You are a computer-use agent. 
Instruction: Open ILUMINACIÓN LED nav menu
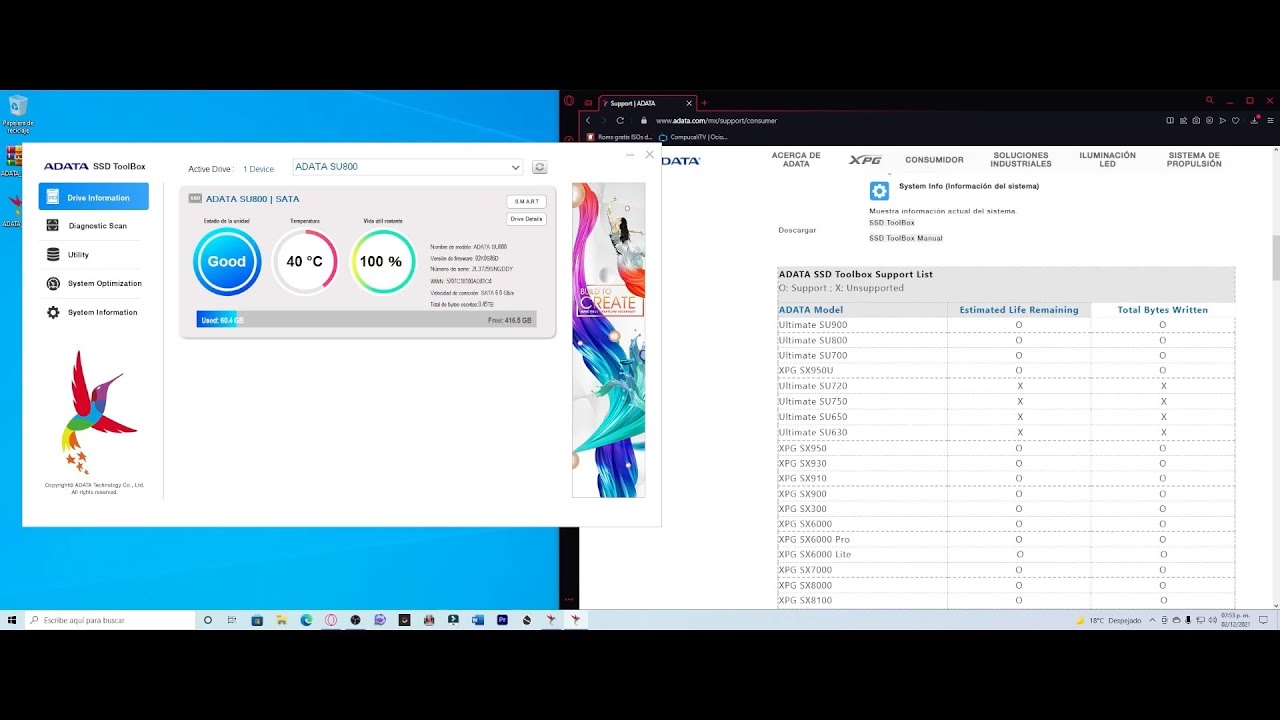point(1107,160)
